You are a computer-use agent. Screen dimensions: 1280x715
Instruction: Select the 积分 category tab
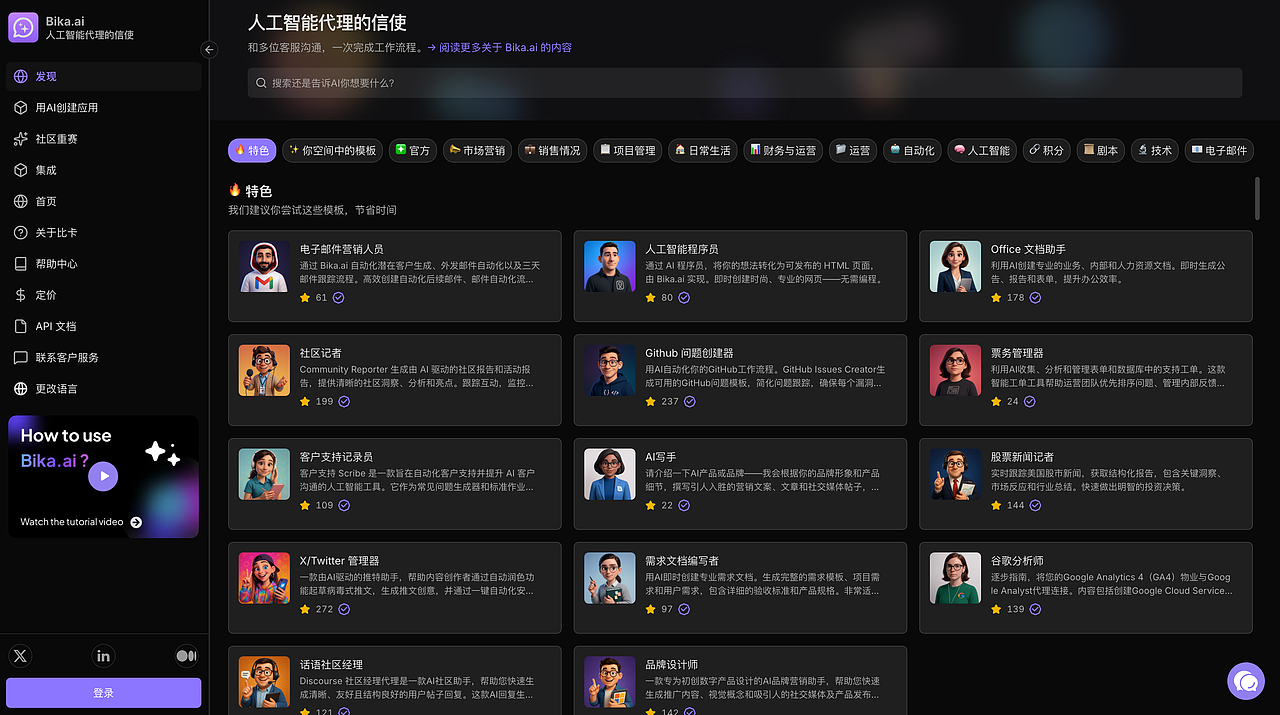click(1047, 150)
